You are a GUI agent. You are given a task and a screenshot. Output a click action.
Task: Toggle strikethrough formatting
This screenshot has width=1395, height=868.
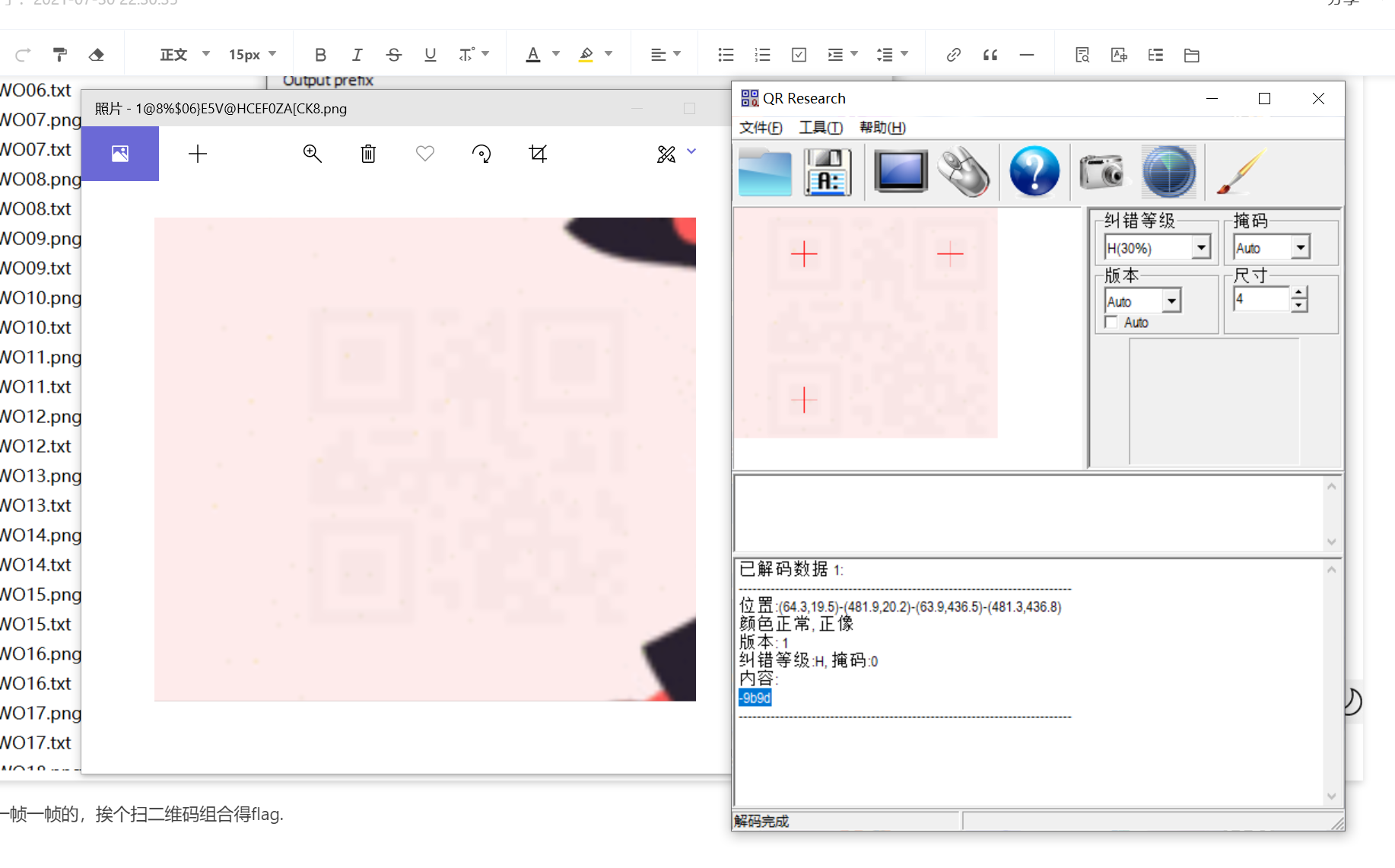pyautogui.click(x=393, y=55)
